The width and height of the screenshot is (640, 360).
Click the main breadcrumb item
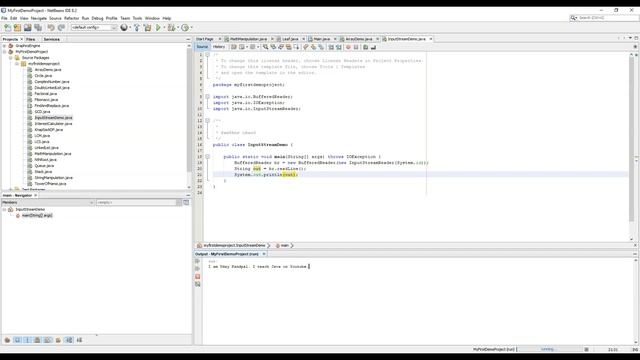pos(284,245)
